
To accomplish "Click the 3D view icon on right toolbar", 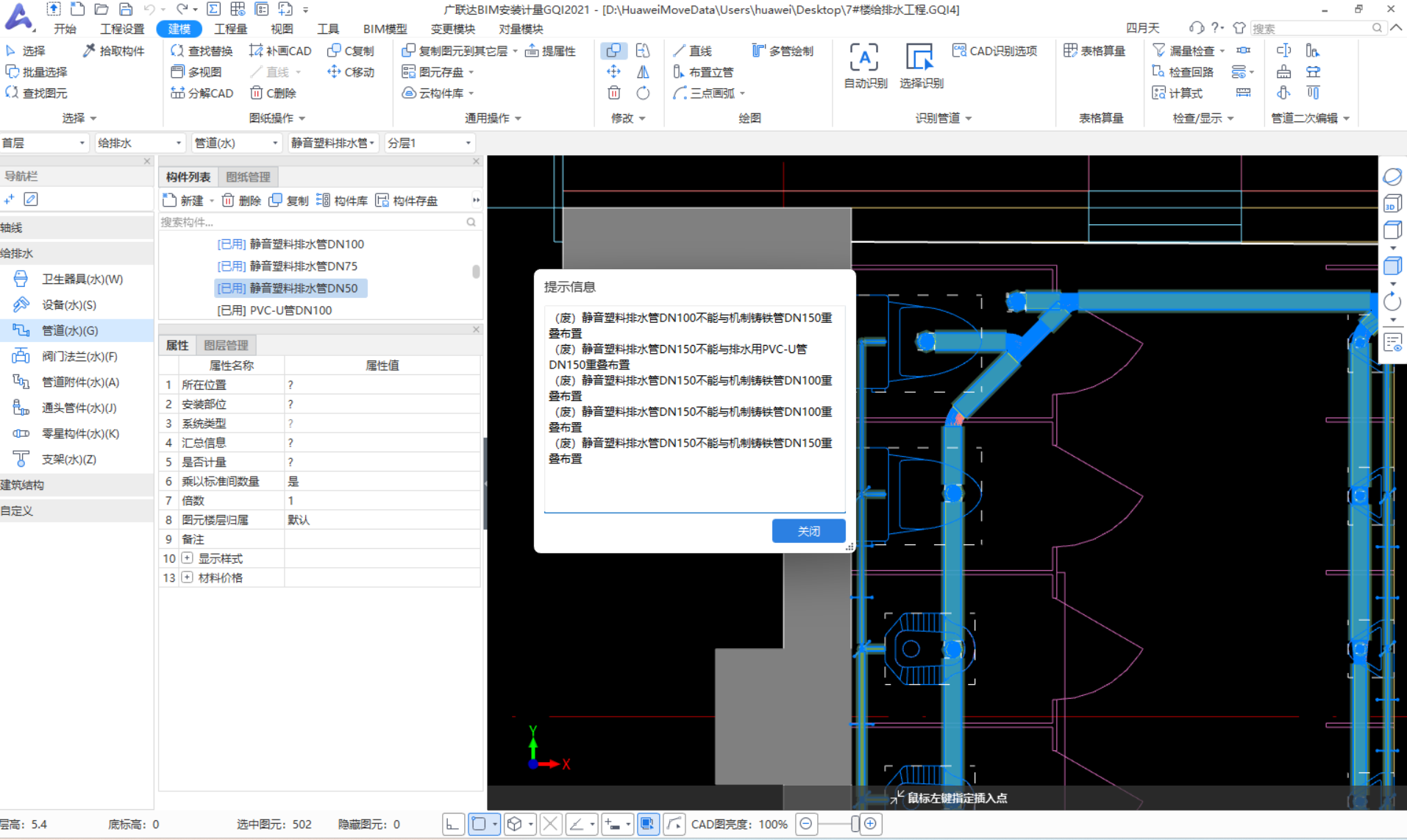I will point(1392,203).
